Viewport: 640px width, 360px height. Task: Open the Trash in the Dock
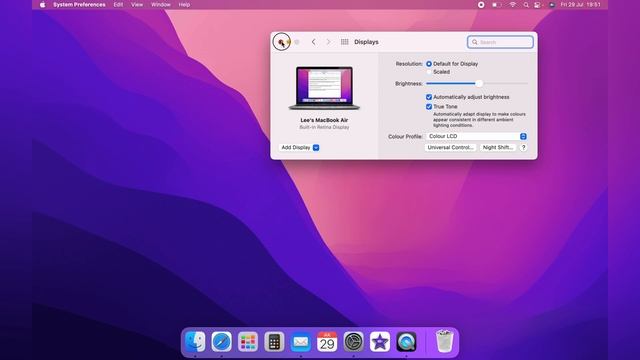click(444, 341)
